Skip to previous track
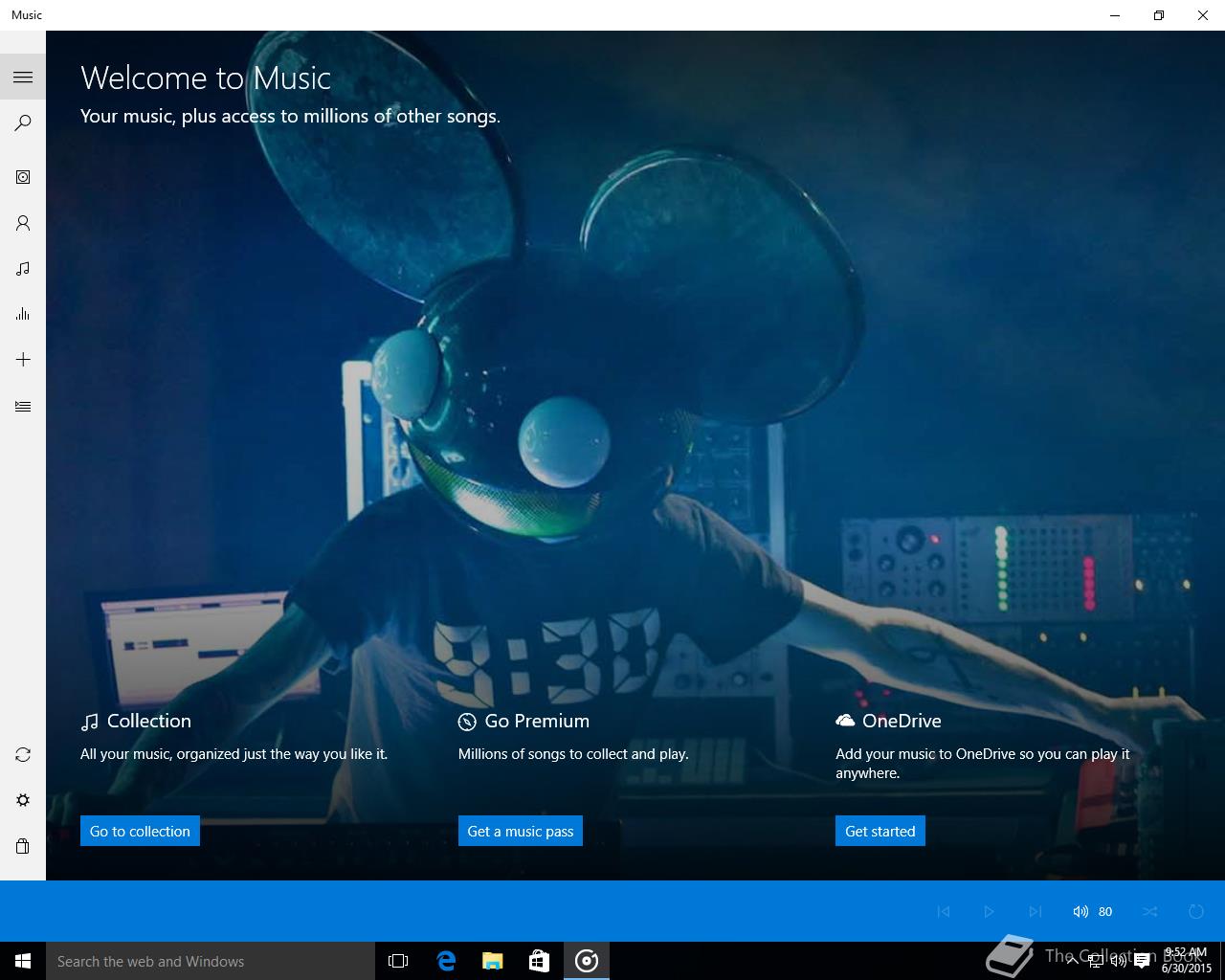This screenshot has width=1225, height=980. tap(944, 912)
